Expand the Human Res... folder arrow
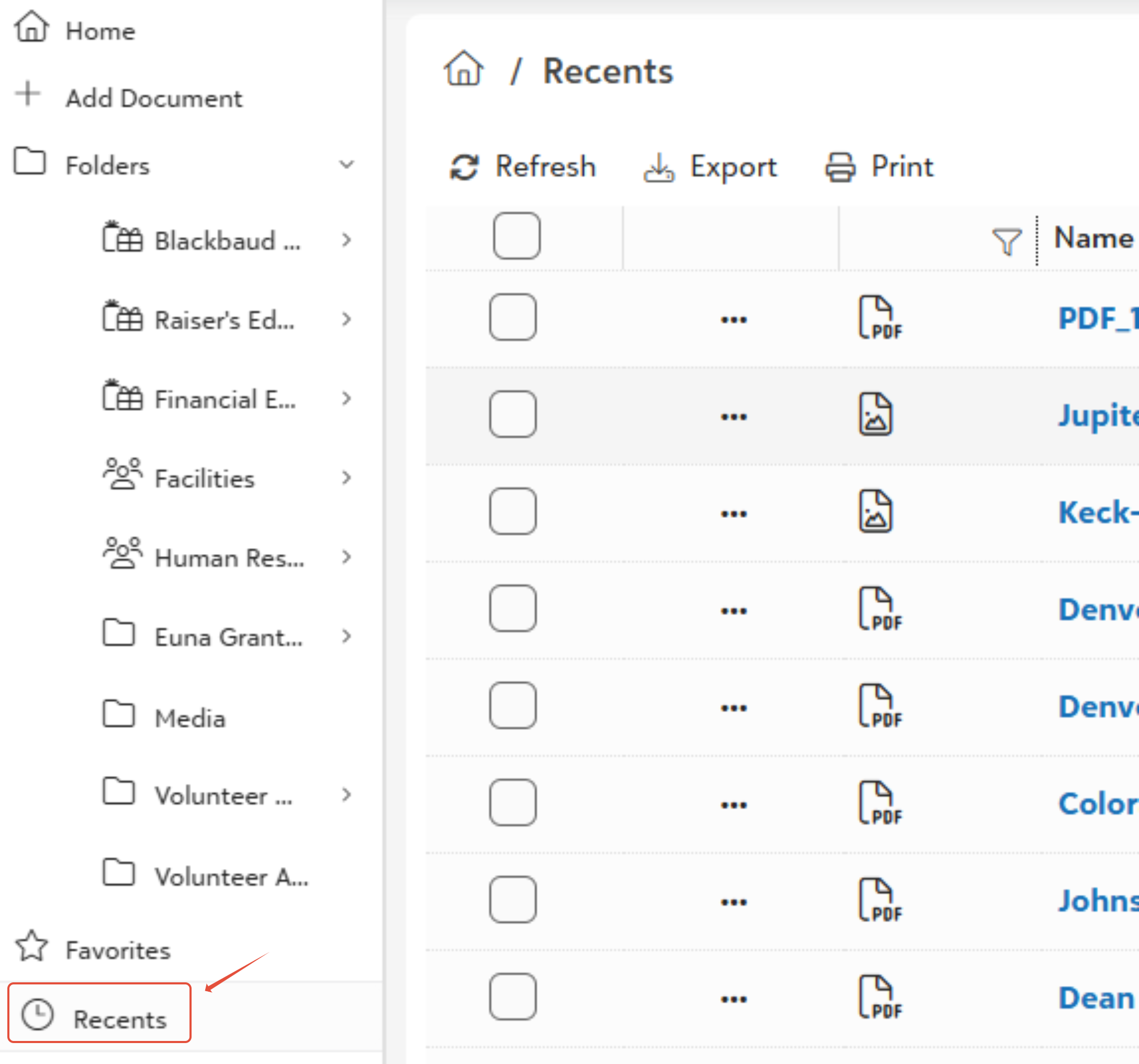Image resolution: width=1139 pixels, height=1064 pixels. (346, 557)
